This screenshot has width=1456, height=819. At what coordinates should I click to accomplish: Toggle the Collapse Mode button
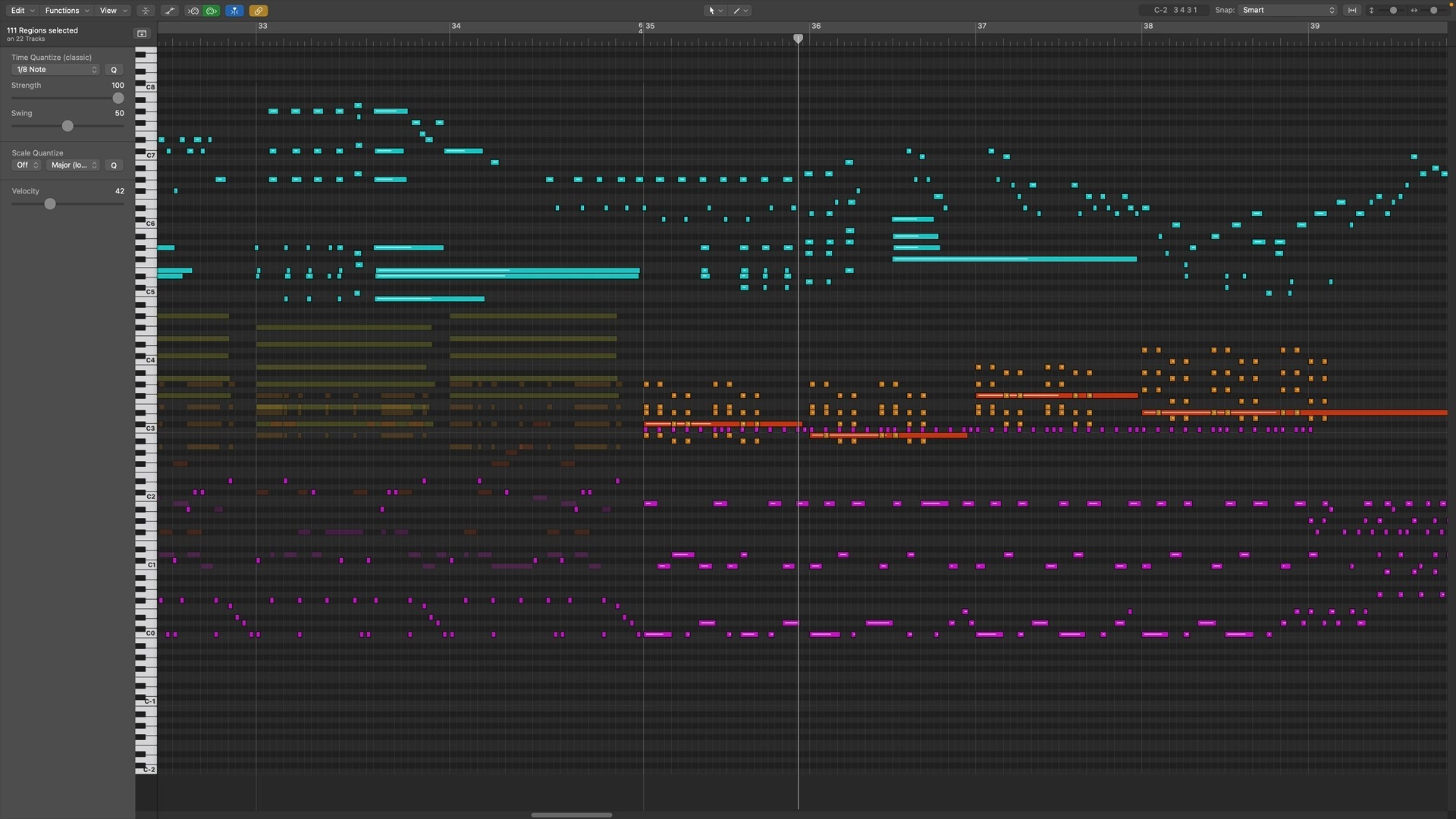(x=146, y=11)
